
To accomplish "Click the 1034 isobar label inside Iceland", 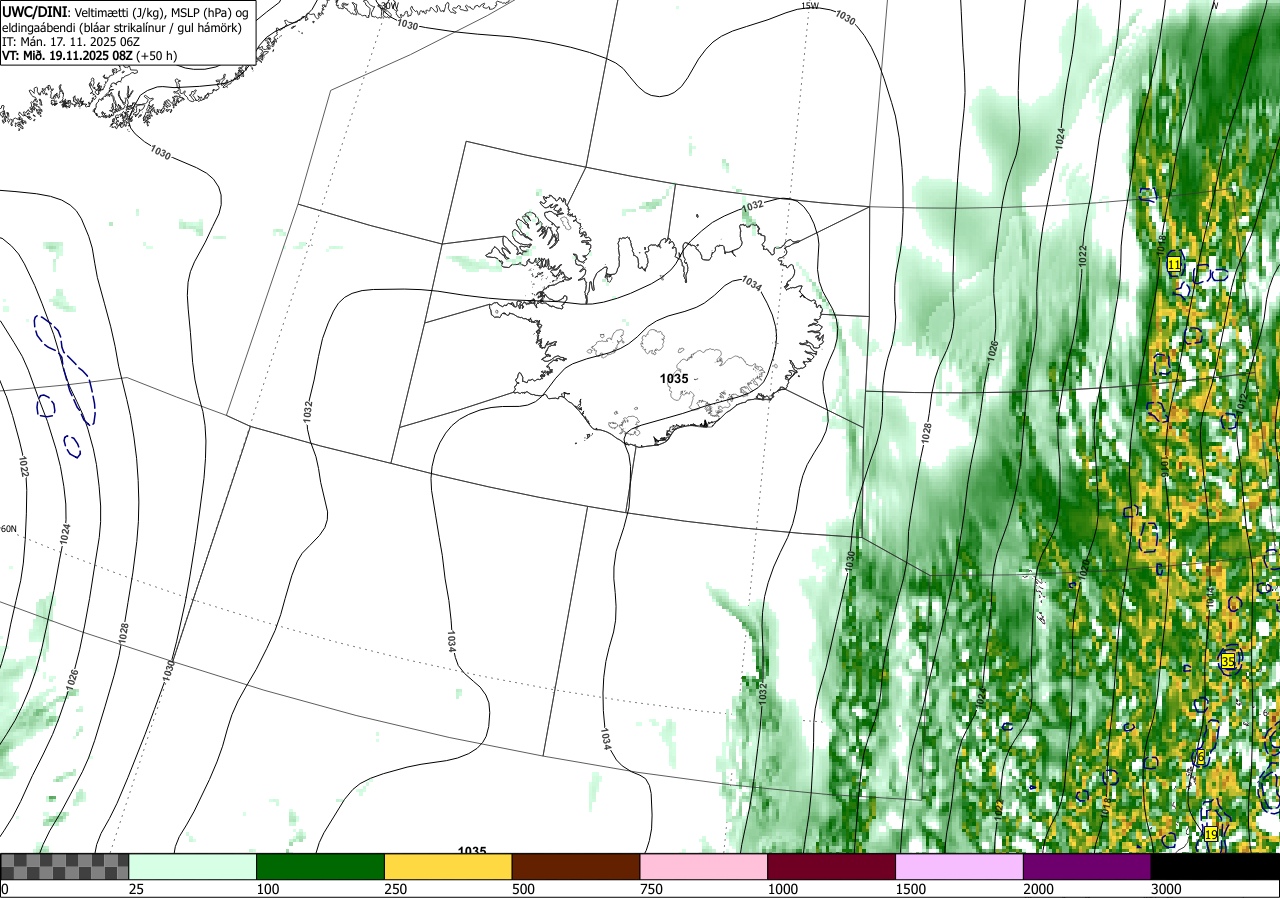I will click(x=751, y=285).
